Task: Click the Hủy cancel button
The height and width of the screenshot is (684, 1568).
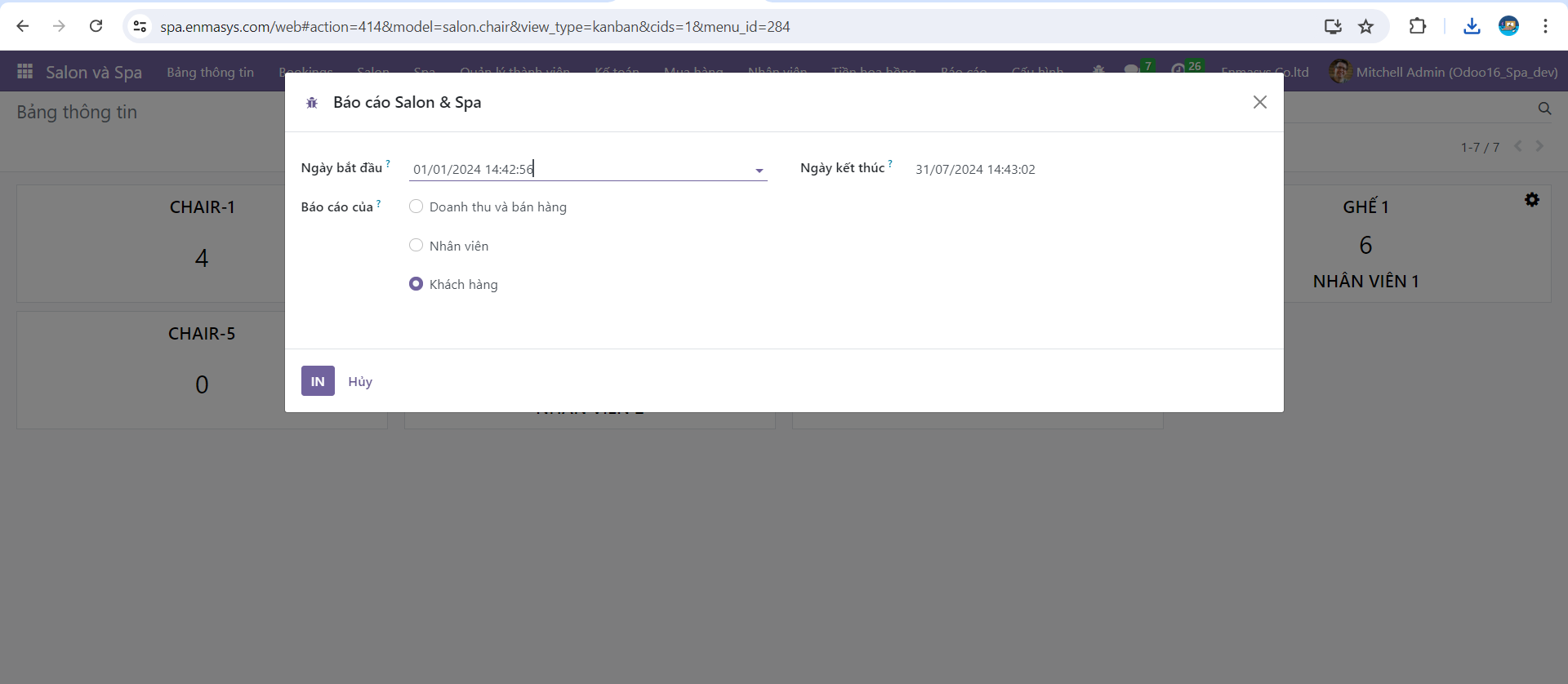Action: point(360,381)
